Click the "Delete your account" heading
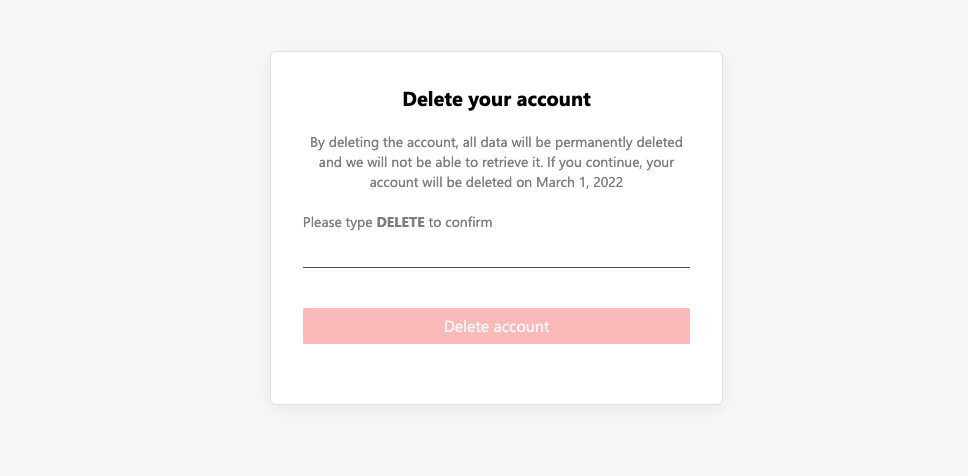The width and height of the screenshot is (968, 476). [496, 99]
